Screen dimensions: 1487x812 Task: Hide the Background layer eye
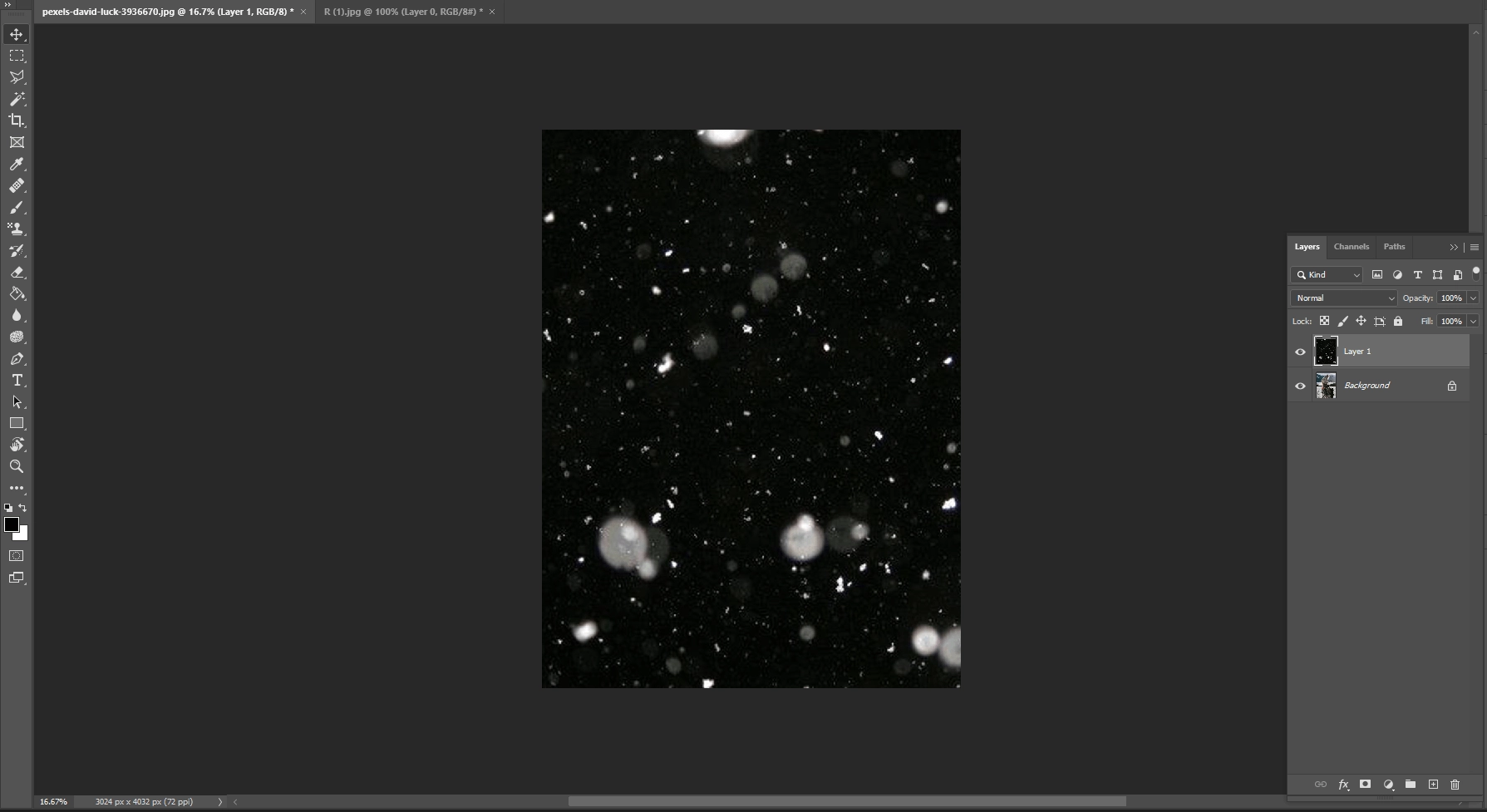click(x=1300, y=386)
